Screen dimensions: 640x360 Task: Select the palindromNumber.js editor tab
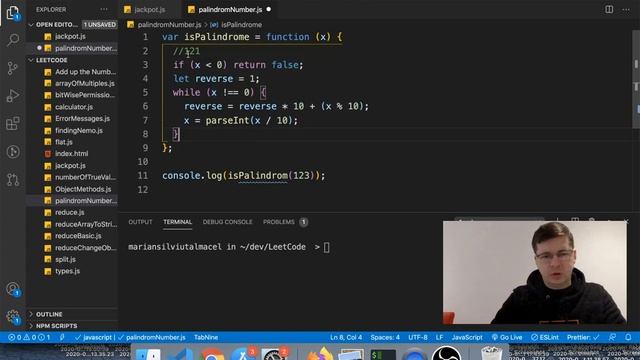pos(230,9)
